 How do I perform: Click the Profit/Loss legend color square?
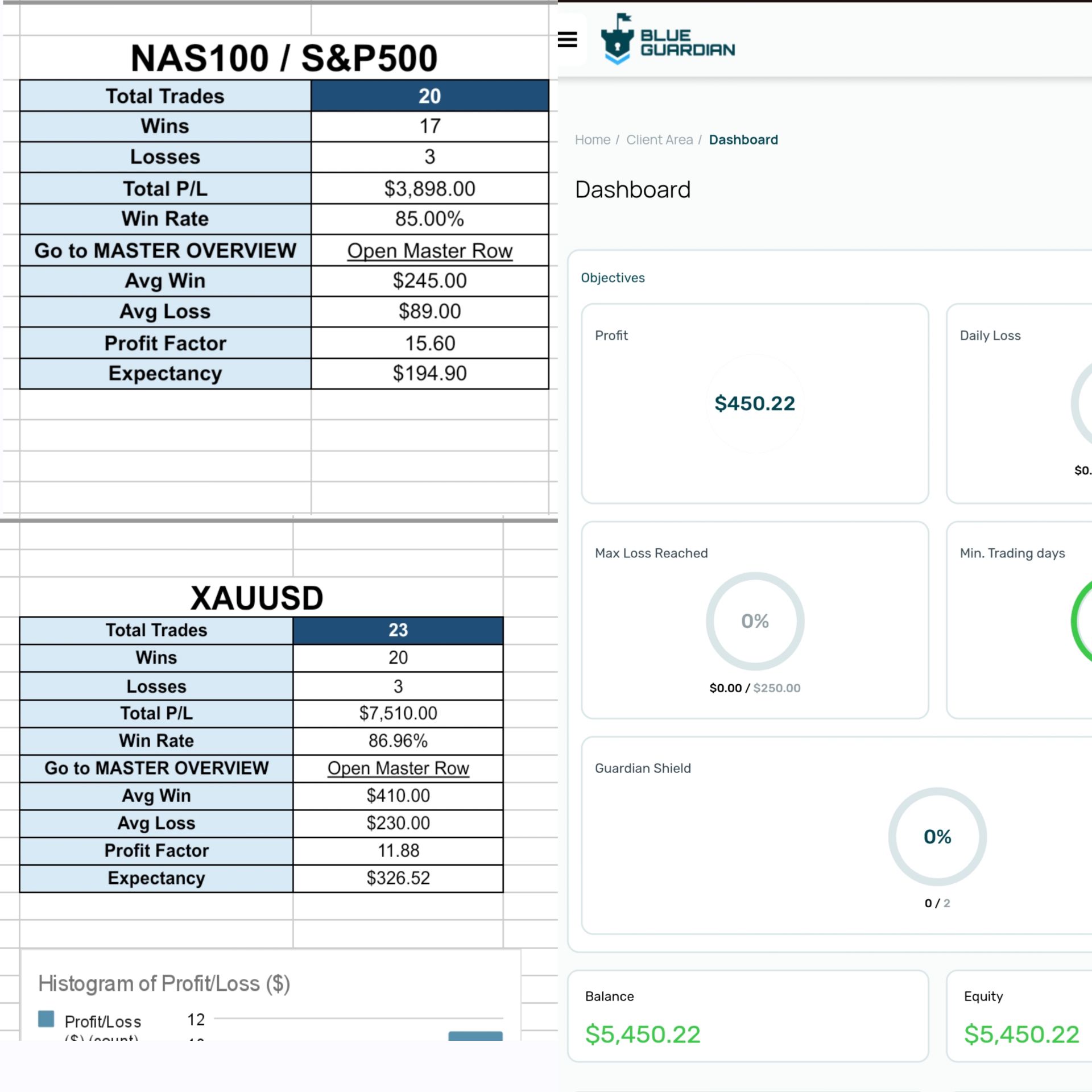click(46, 1019)
